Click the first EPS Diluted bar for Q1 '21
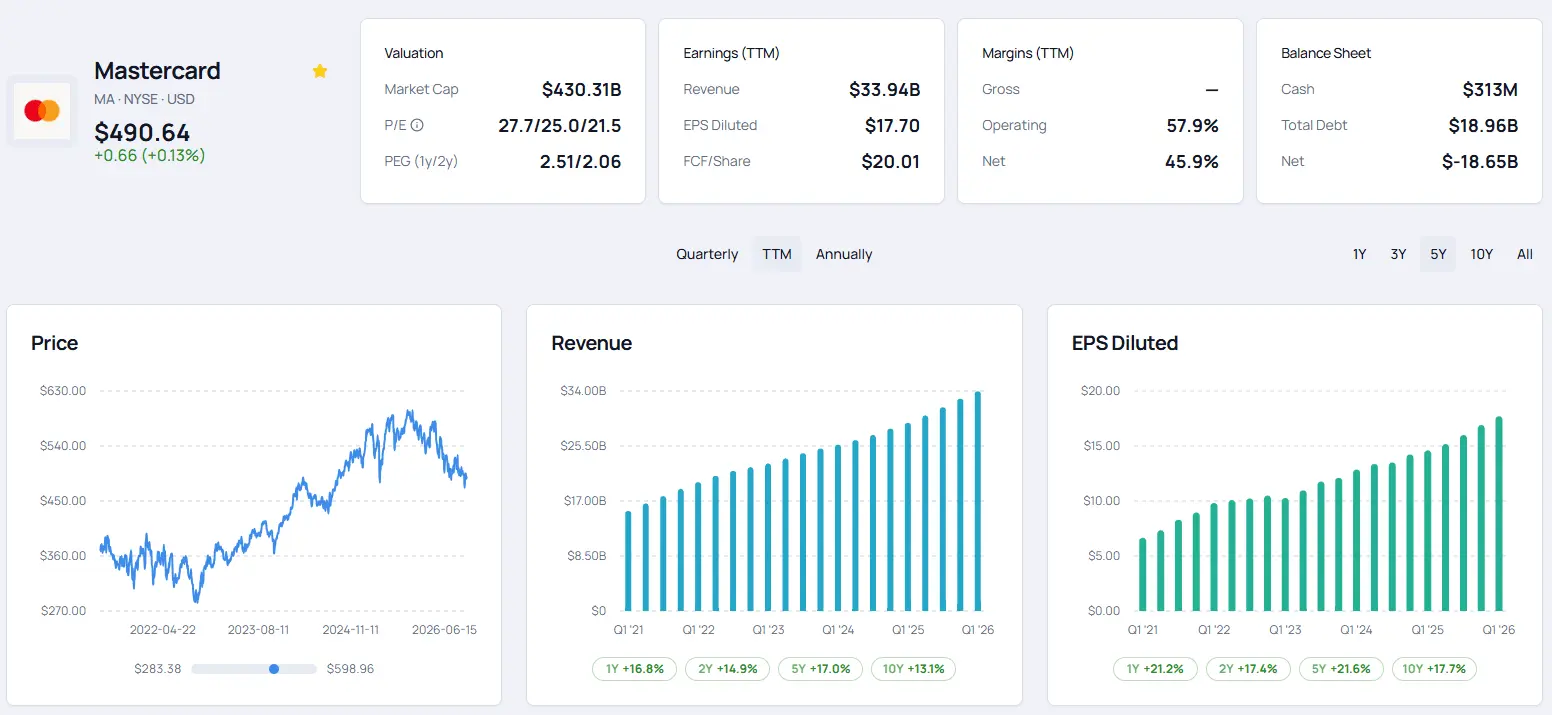1552x715 pixels. pos(1142,574)
